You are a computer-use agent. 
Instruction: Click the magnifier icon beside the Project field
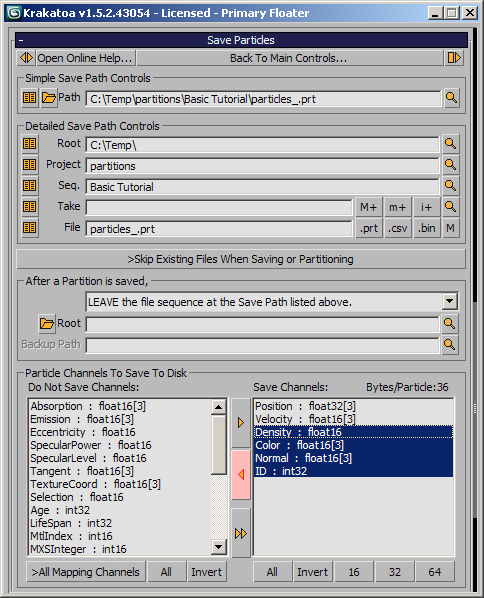450,165
